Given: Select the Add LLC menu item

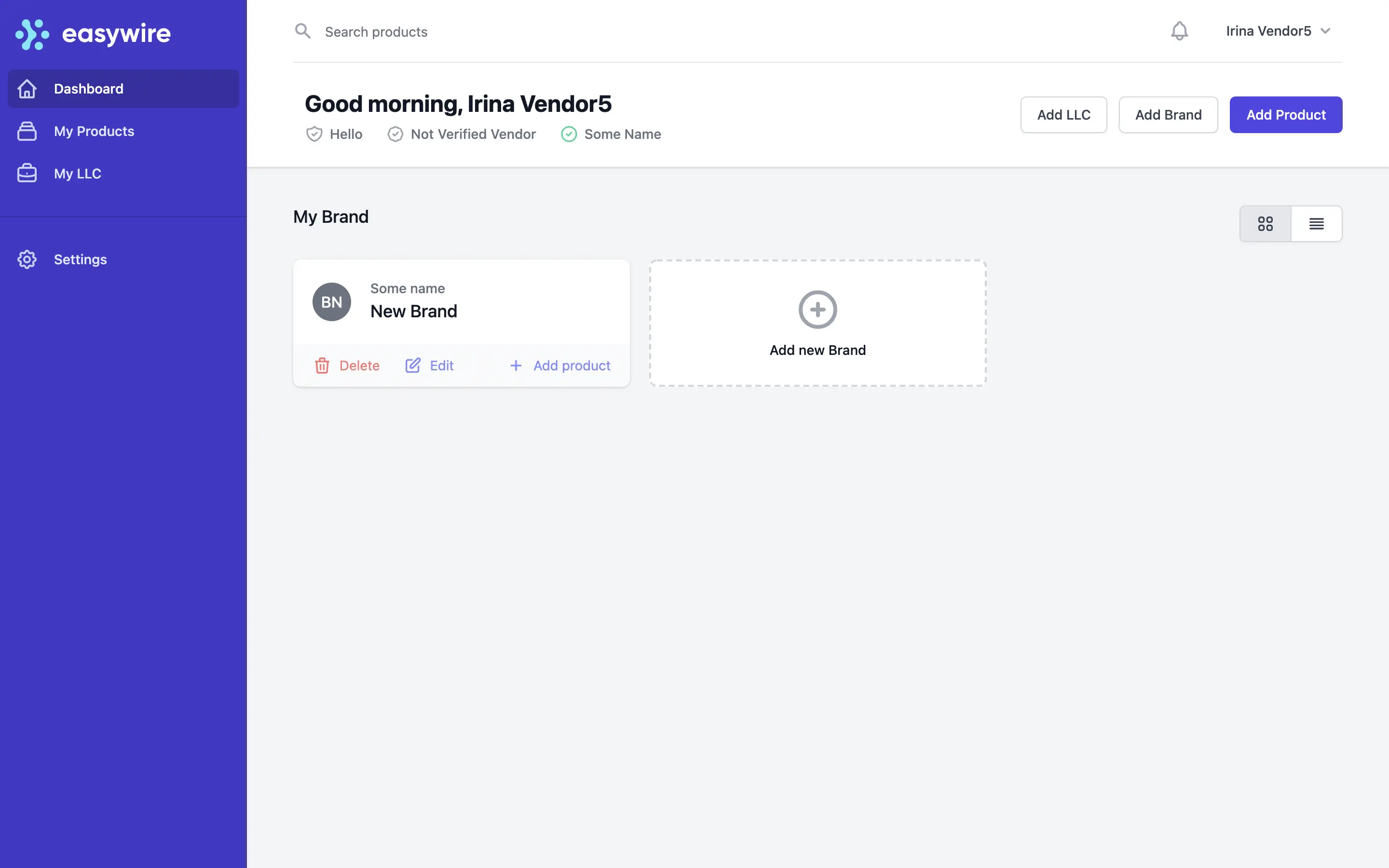Looking at the screenshot, I should pyautogui.click(x=1063, y=114).
